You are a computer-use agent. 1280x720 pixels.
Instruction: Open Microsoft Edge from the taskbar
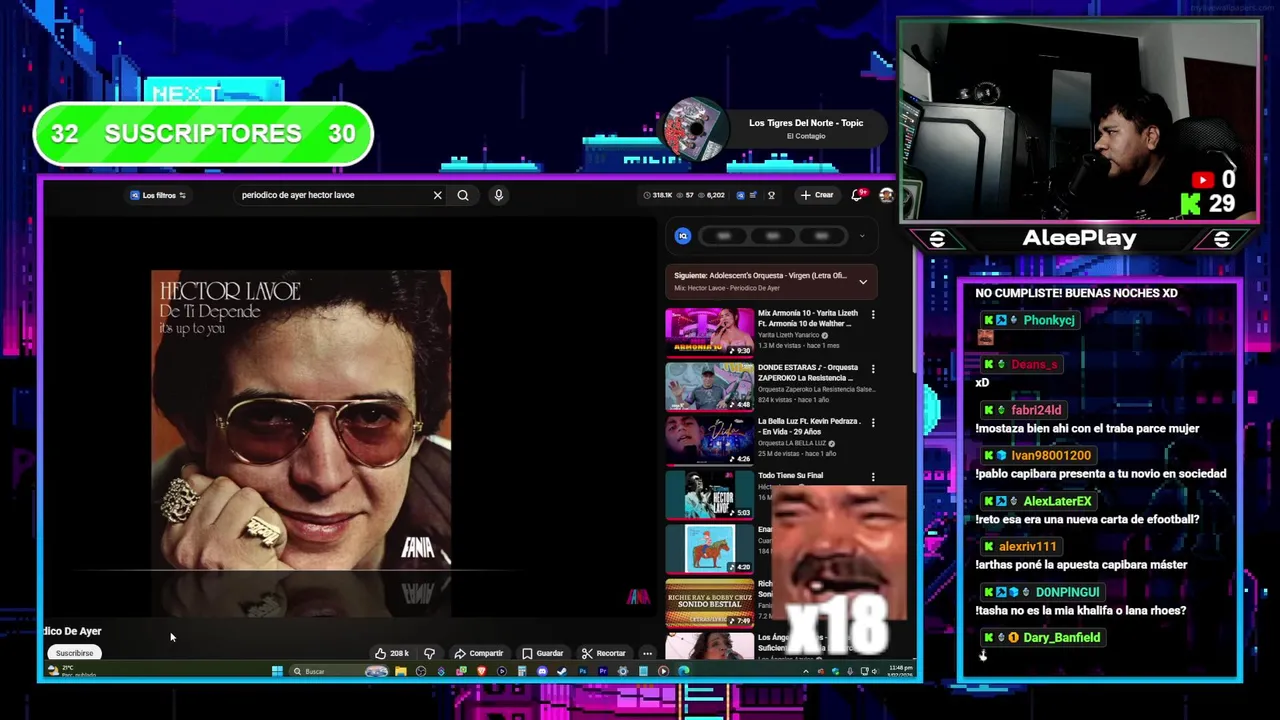click(x=684, y=671)
